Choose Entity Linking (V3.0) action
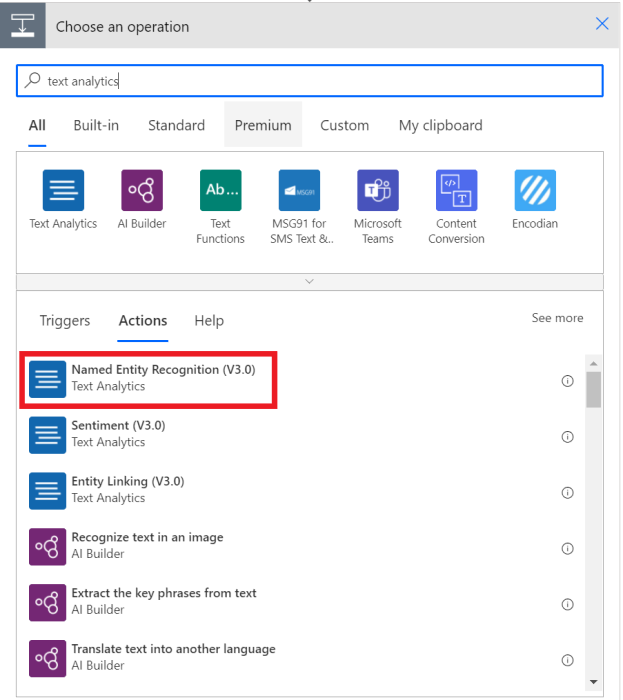Viewport: 623px width, 700px height. (x=127, y=489)
